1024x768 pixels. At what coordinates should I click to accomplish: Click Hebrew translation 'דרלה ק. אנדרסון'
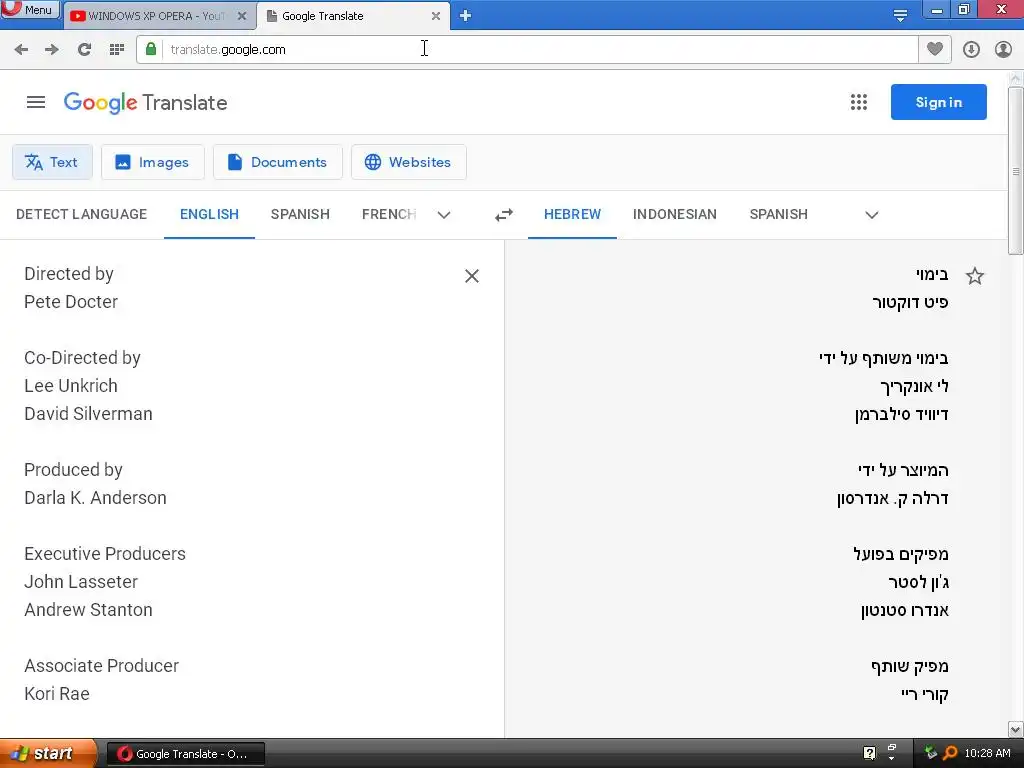tap(893, 498)
